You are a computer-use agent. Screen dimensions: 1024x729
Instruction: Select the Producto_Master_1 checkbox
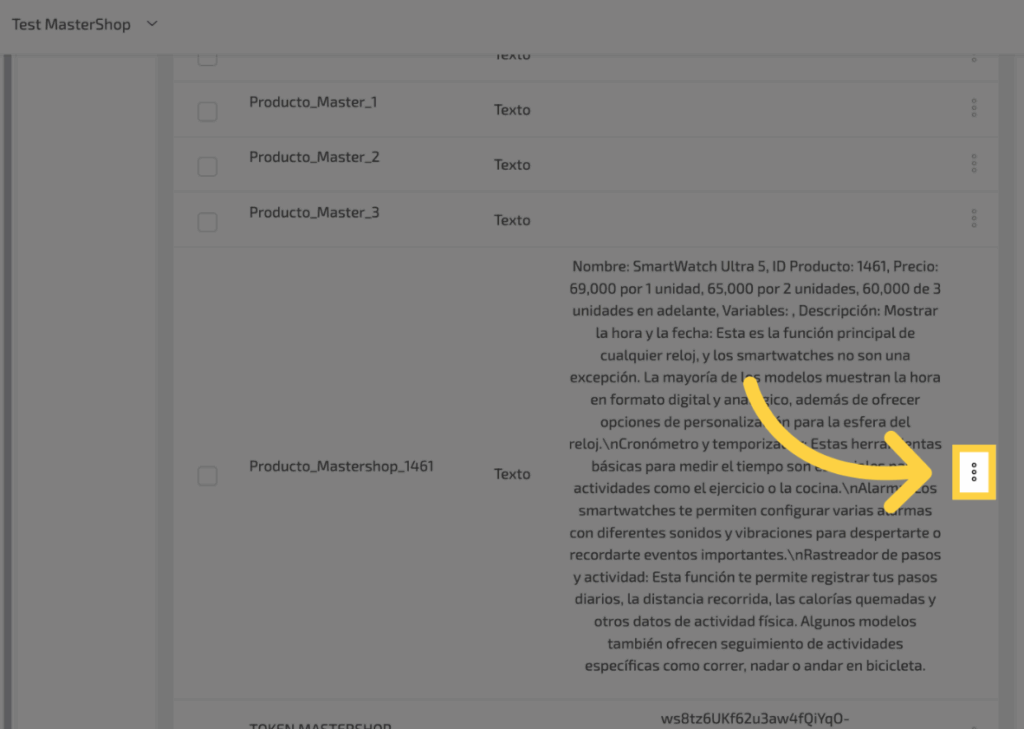[x=207, y=111]
